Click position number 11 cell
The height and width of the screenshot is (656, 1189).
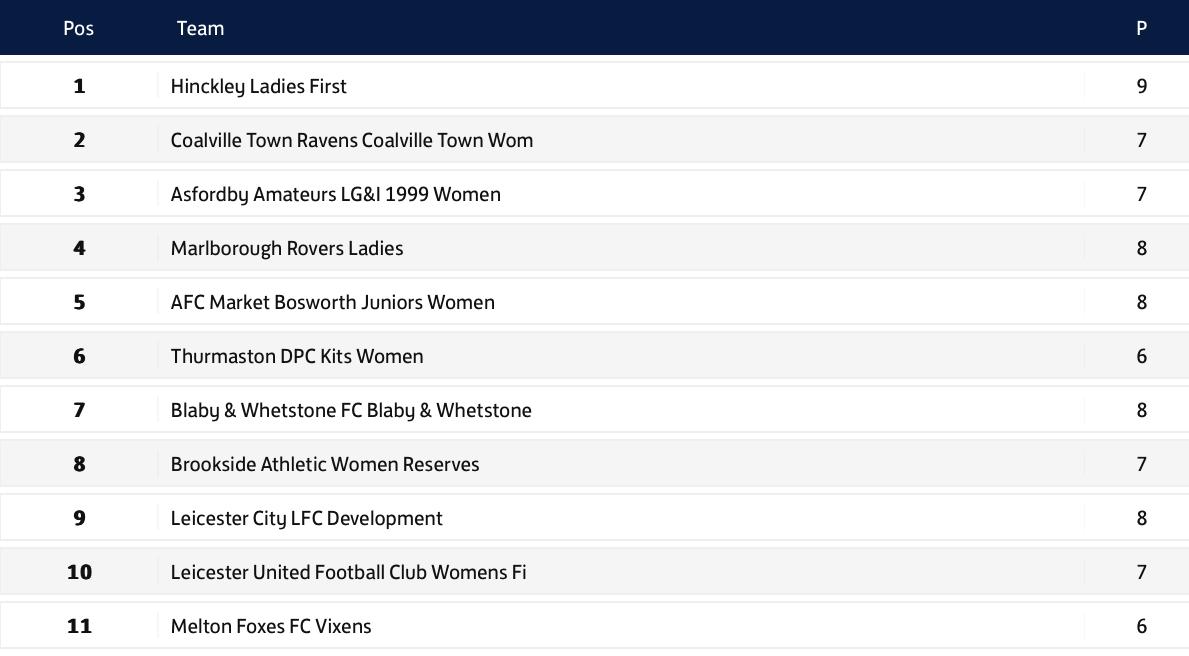[79, 626]
